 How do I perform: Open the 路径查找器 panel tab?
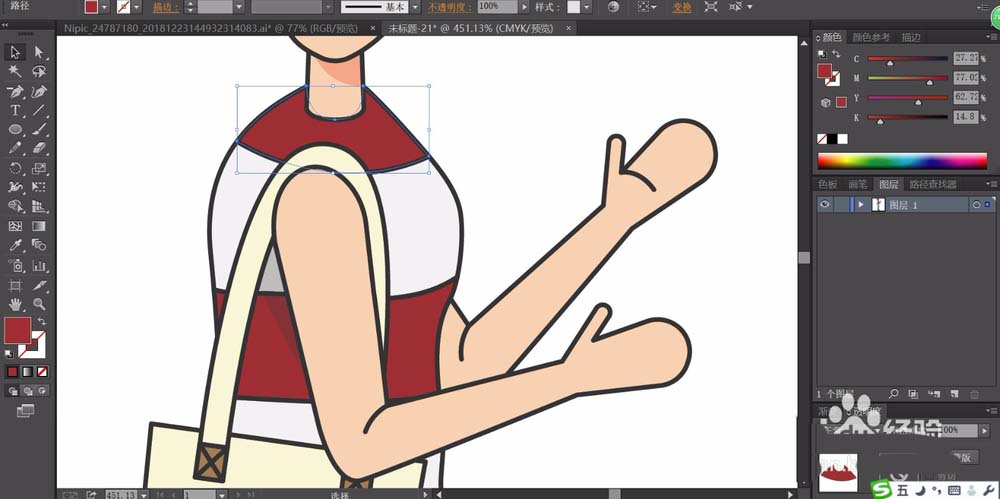[932, 184]
